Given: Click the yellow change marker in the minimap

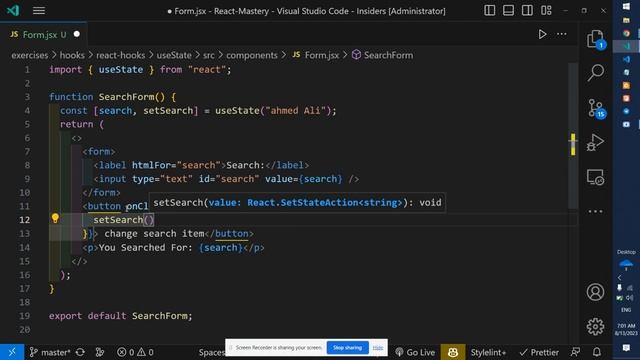Looking at the screenshot, I should (x=573, y=144).
